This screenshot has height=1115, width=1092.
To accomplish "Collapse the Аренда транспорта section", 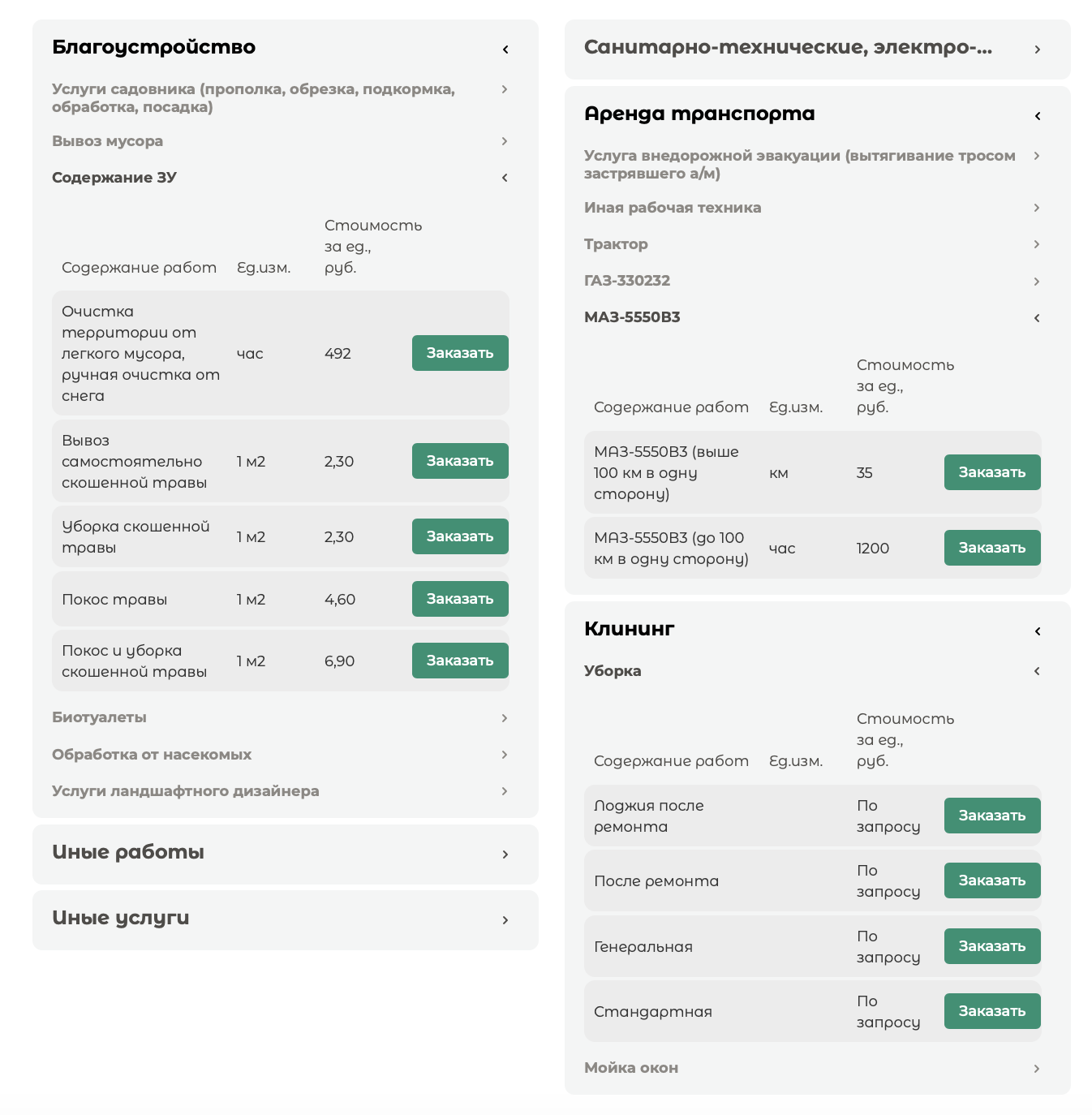I will click(1037, 116).
